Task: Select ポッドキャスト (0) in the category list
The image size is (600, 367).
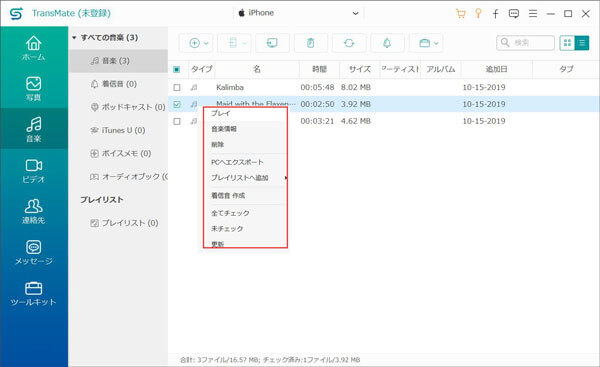Action: 118,107
